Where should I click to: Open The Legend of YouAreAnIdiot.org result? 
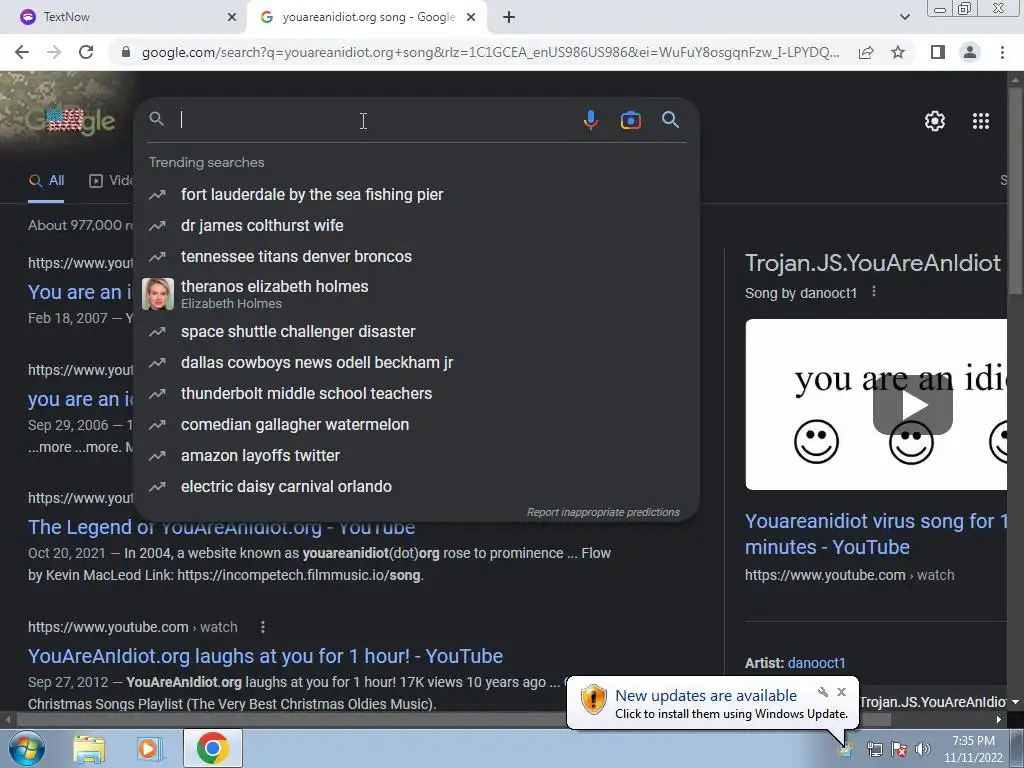pos(222,528)
